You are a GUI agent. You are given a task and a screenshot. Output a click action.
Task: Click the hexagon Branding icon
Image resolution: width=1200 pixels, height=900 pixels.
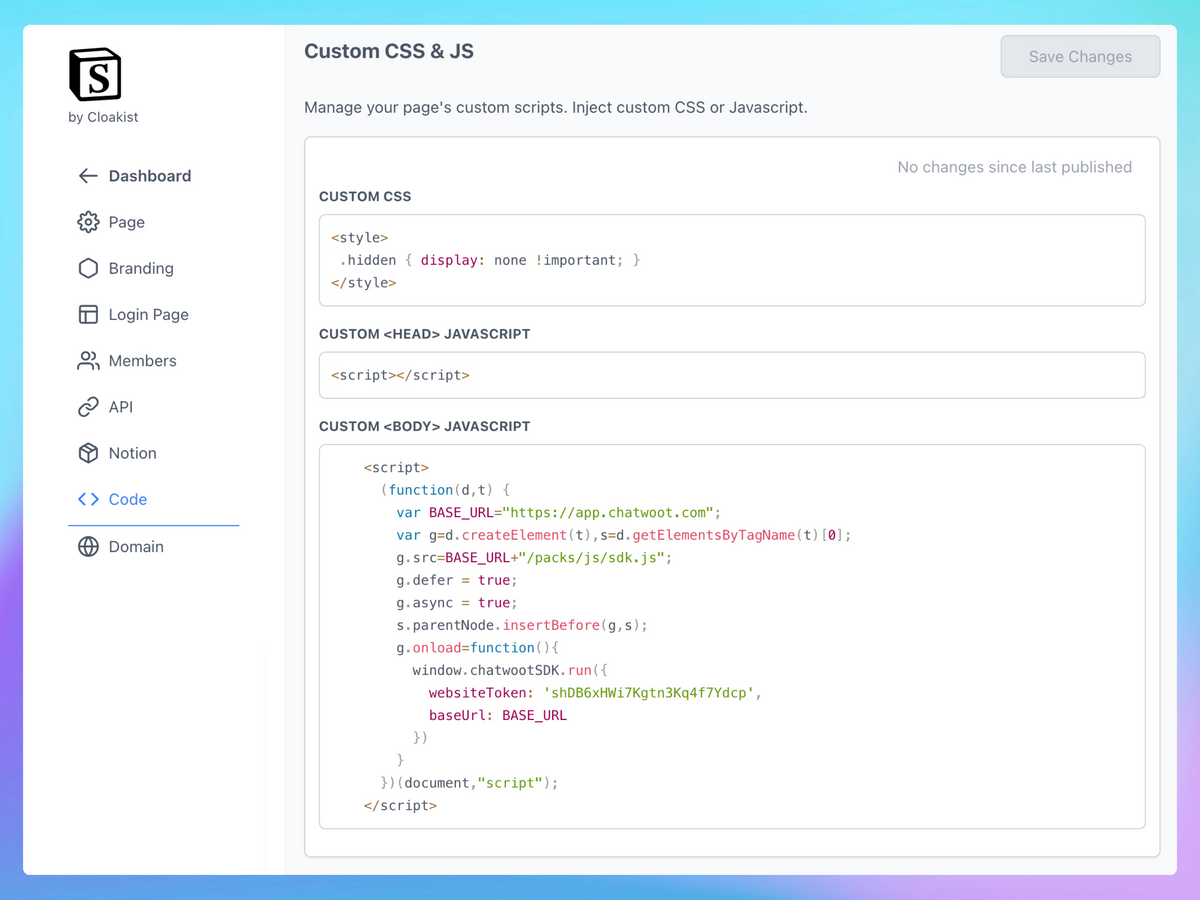pos(88,268)
